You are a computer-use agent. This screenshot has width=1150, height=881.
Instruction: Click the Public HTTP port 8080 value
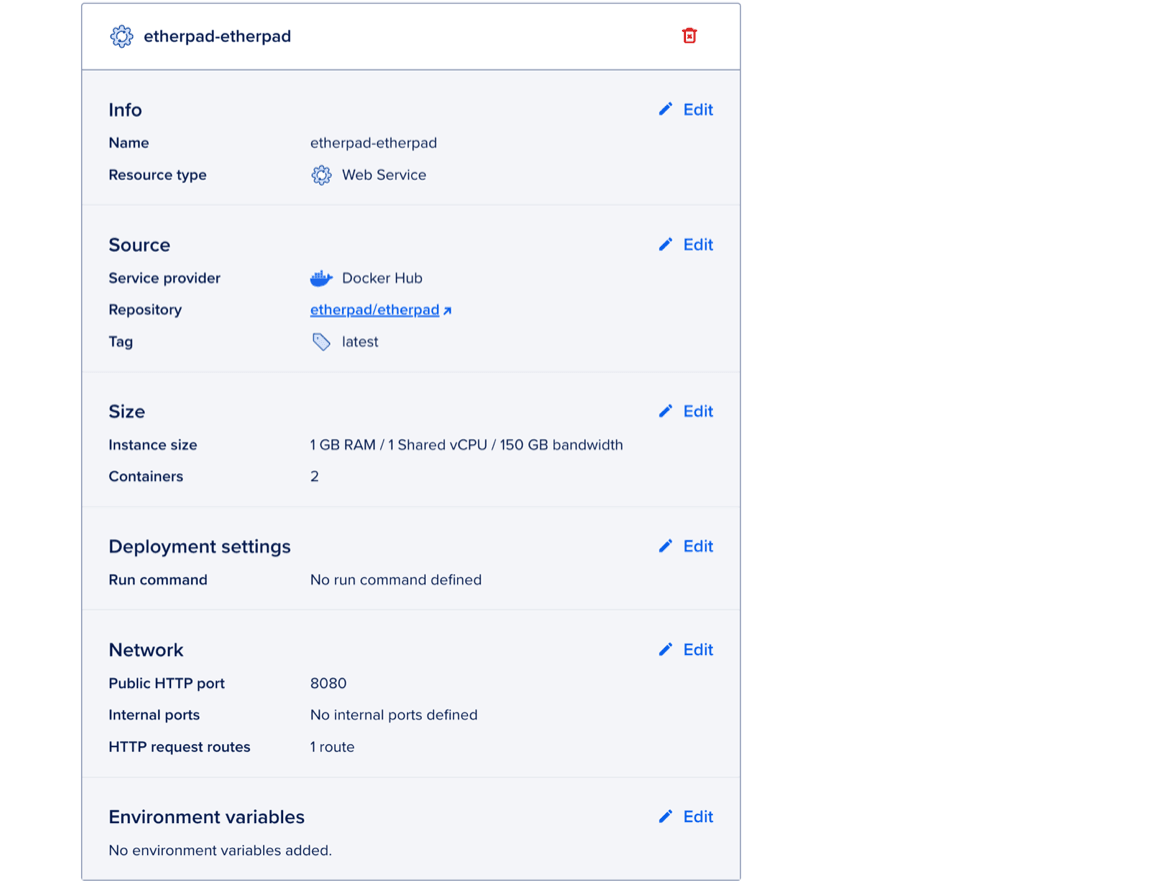[x=328, y=683]
